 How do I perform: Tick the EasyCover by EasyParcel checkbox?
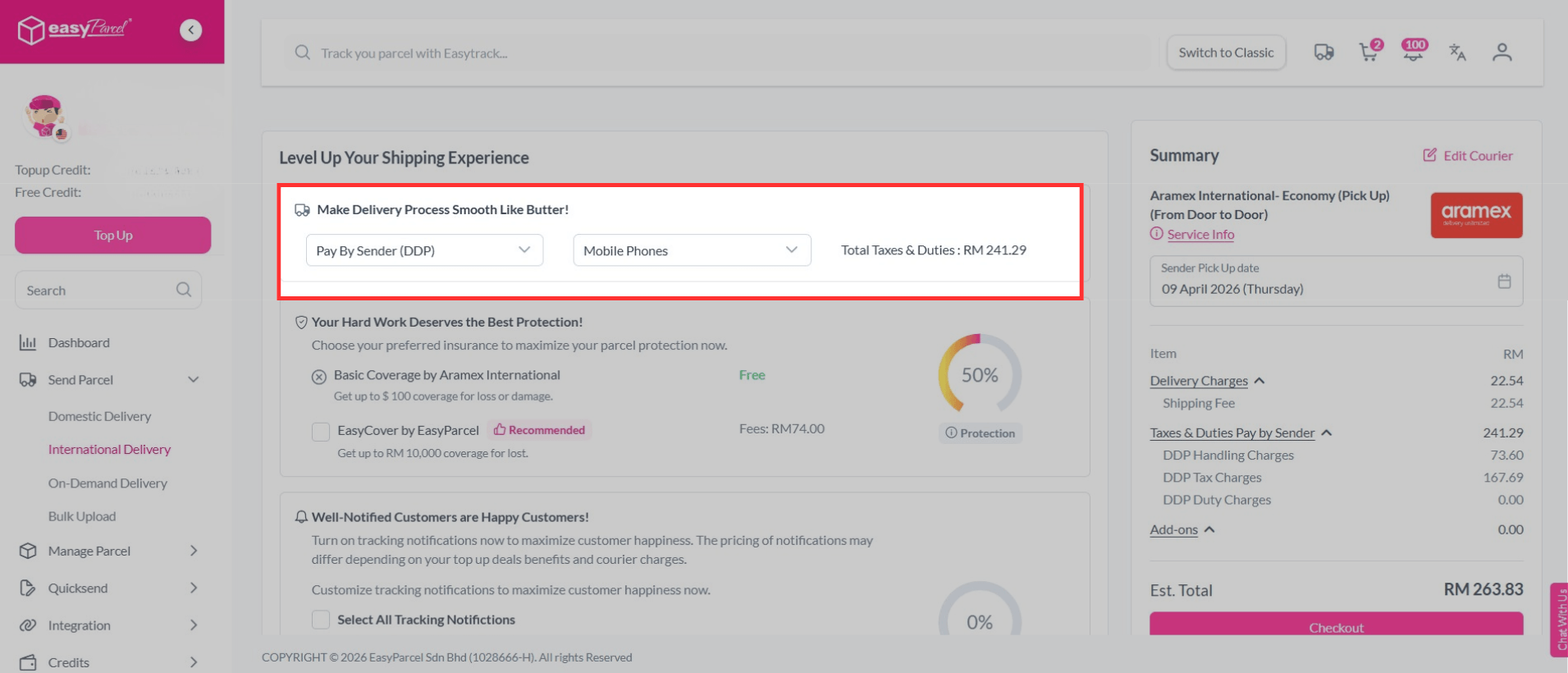click(x=321, y=431)
